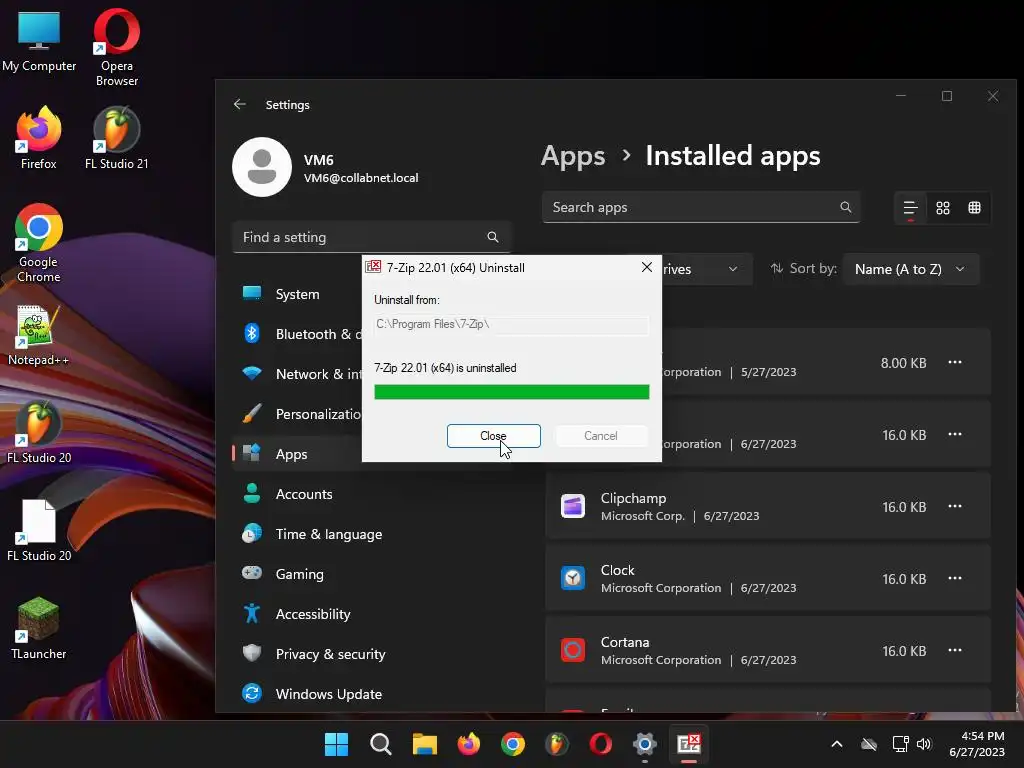Click the 7-Zip uninstaller taskbar icon
1024x768 pixels.
point(688,744)
